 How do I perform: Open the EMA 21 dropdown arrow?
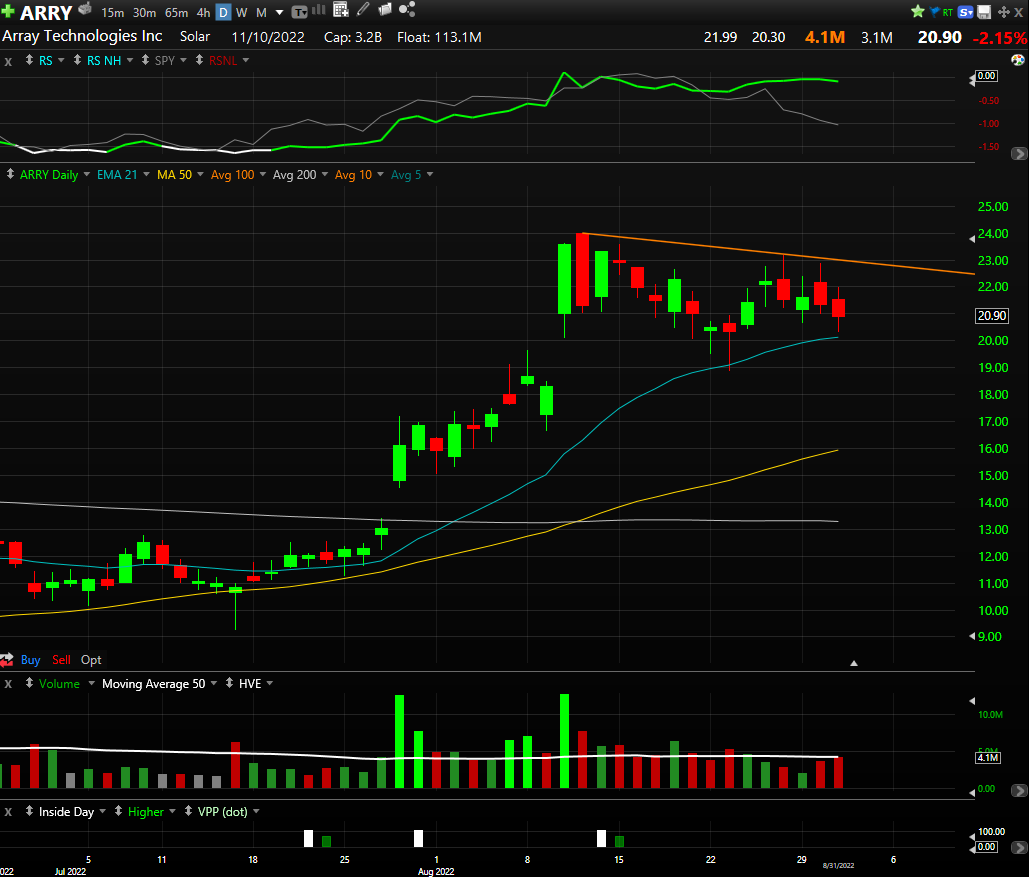pos(146,174)
